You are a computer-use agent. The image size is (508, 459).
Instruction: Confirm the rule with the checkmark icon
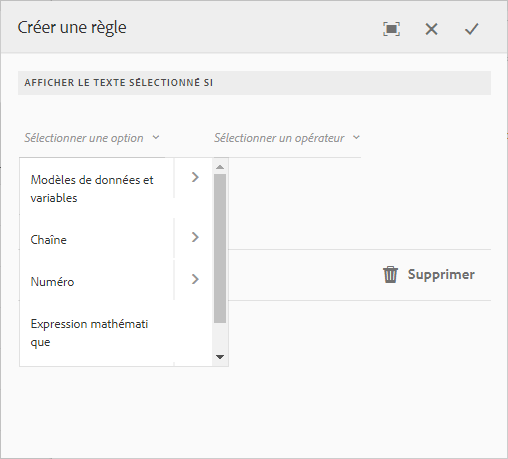(472, 29)
